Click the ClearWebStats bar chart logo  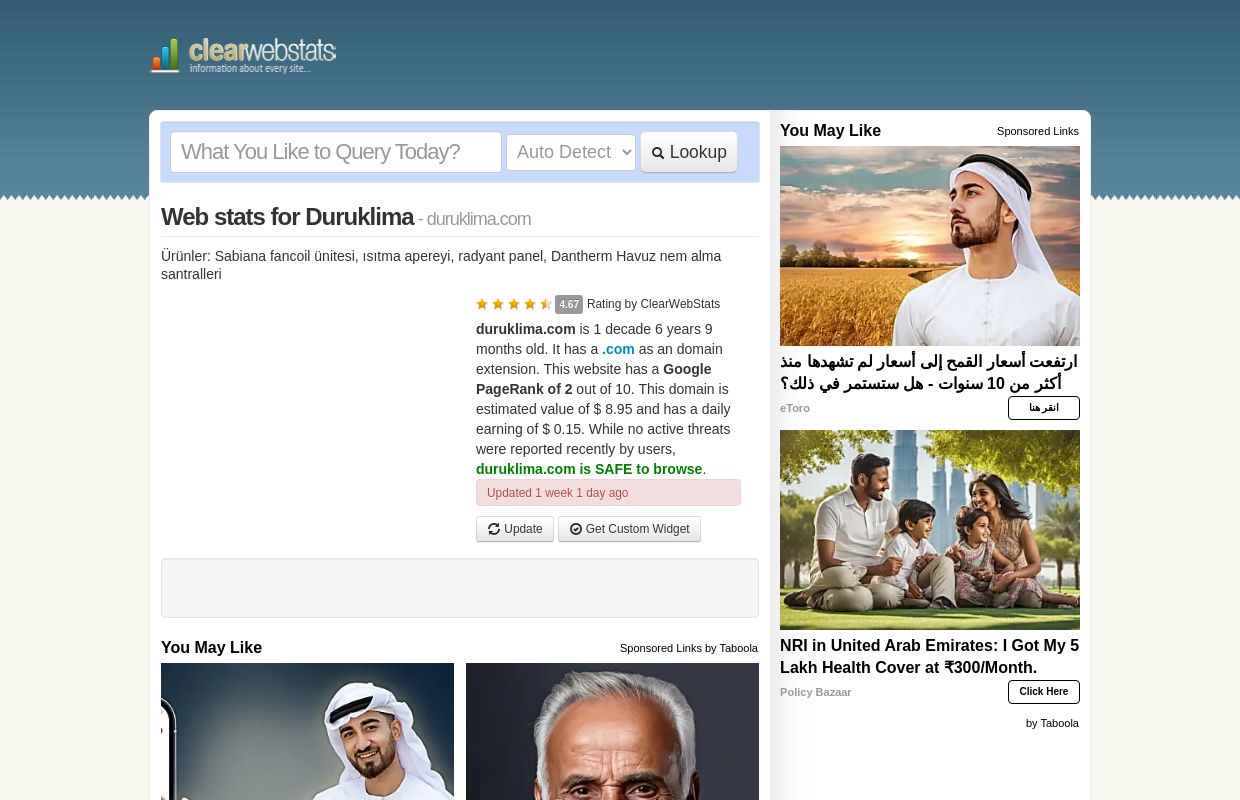pyautogui.click(x=165, y=56)
